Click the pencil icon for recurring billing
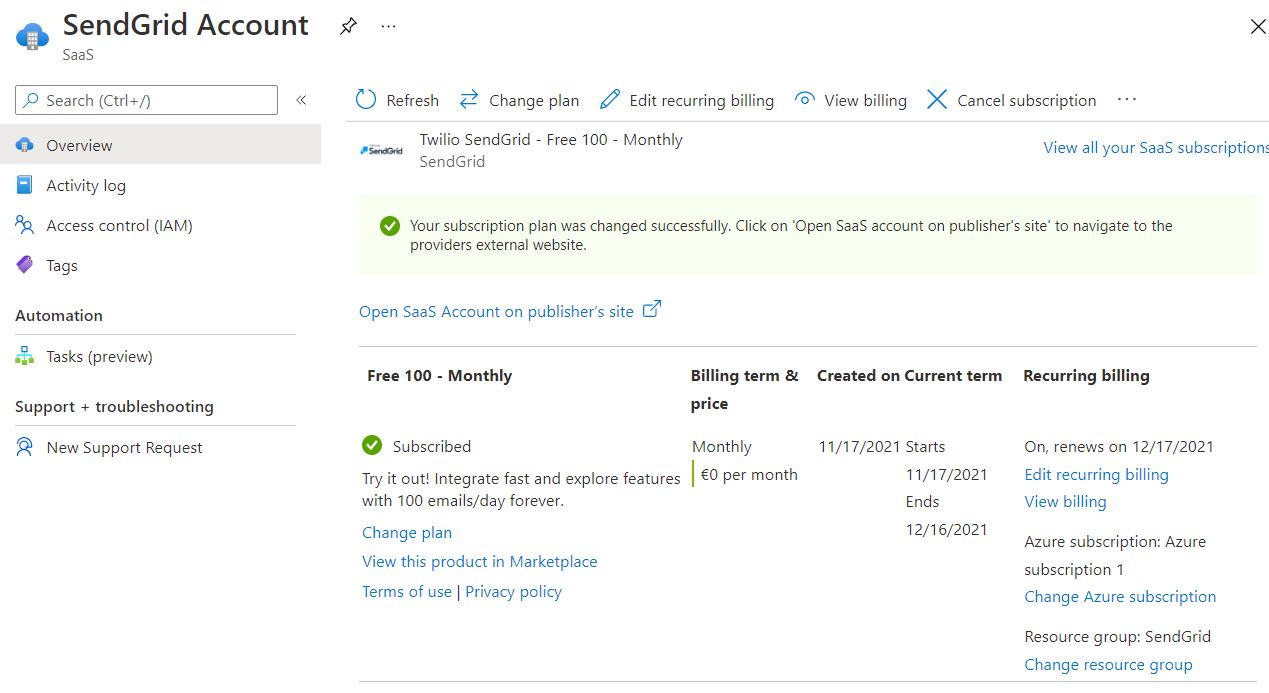Screen dimensions: 1269x693 [610, 100]
